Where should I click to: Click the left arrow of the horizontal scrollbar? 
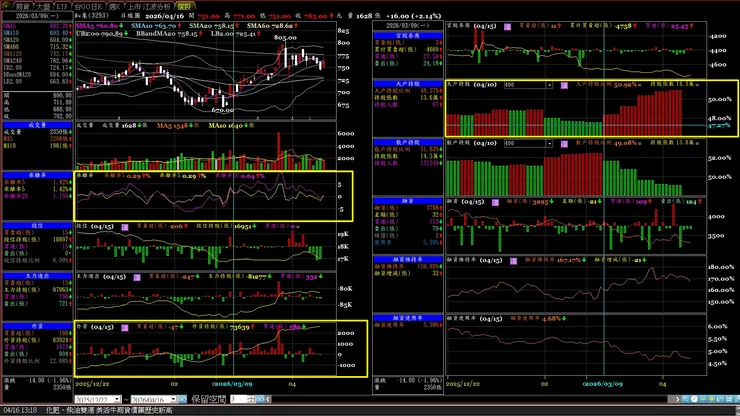268,399
